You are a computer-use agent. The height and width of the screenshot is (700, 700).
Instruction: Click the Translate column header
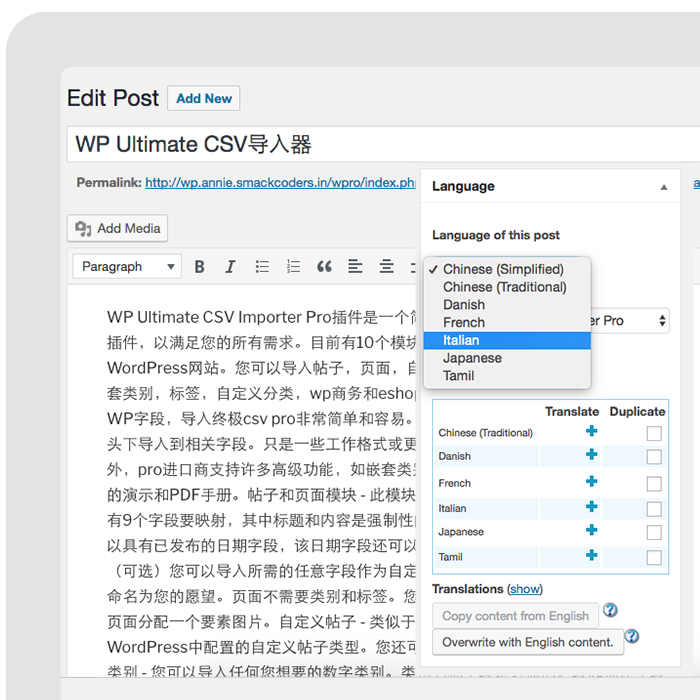tap(572, 411)
